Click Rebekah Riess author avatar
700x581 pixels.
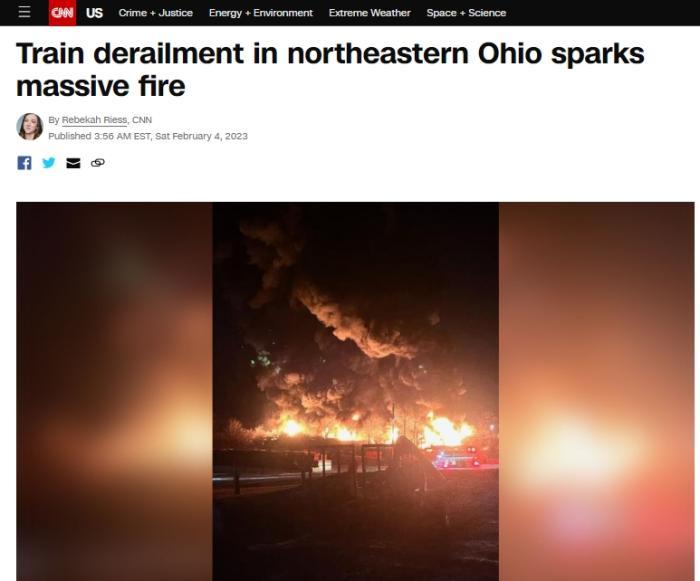(29, 126)
